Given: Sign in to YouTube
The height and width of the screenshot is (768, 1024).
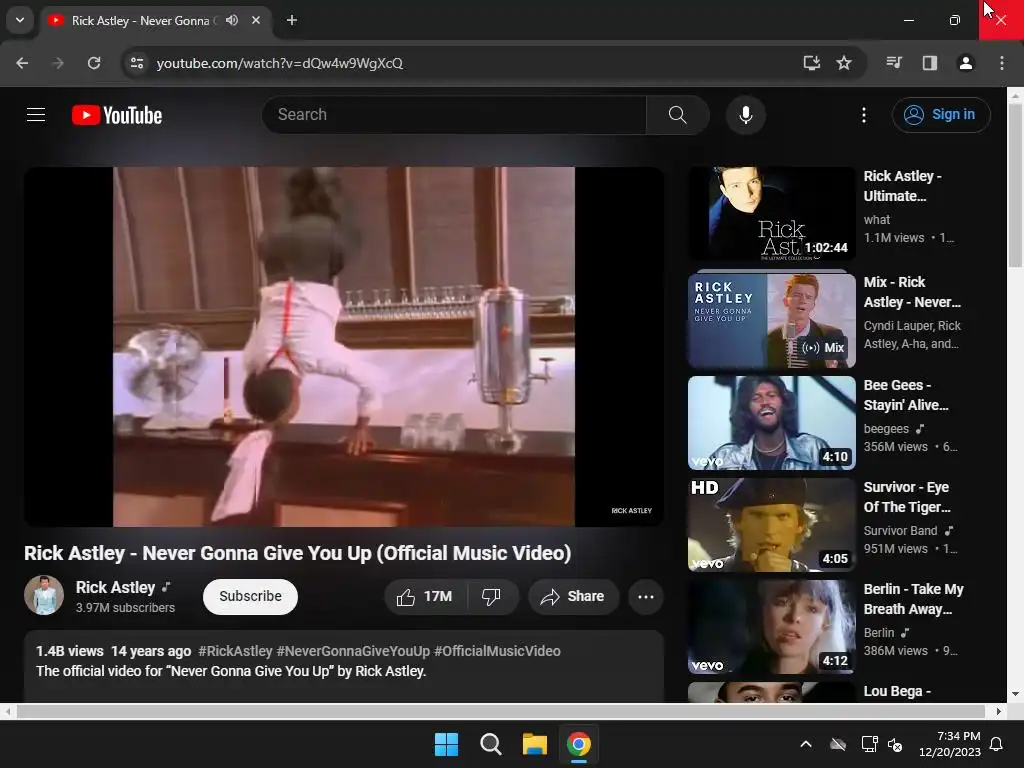Looking at the screenshot, I should click(940, 115).
